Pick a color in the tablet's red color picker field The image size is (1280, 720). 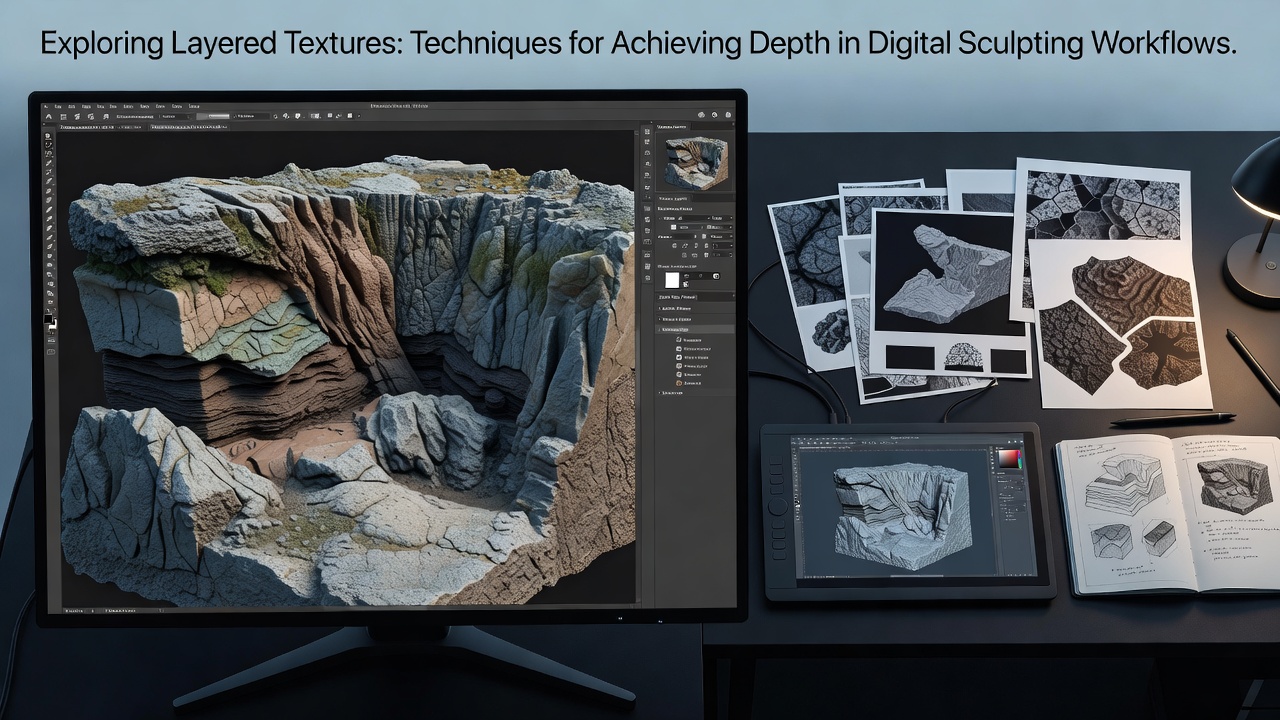[x=1008, y=459]
